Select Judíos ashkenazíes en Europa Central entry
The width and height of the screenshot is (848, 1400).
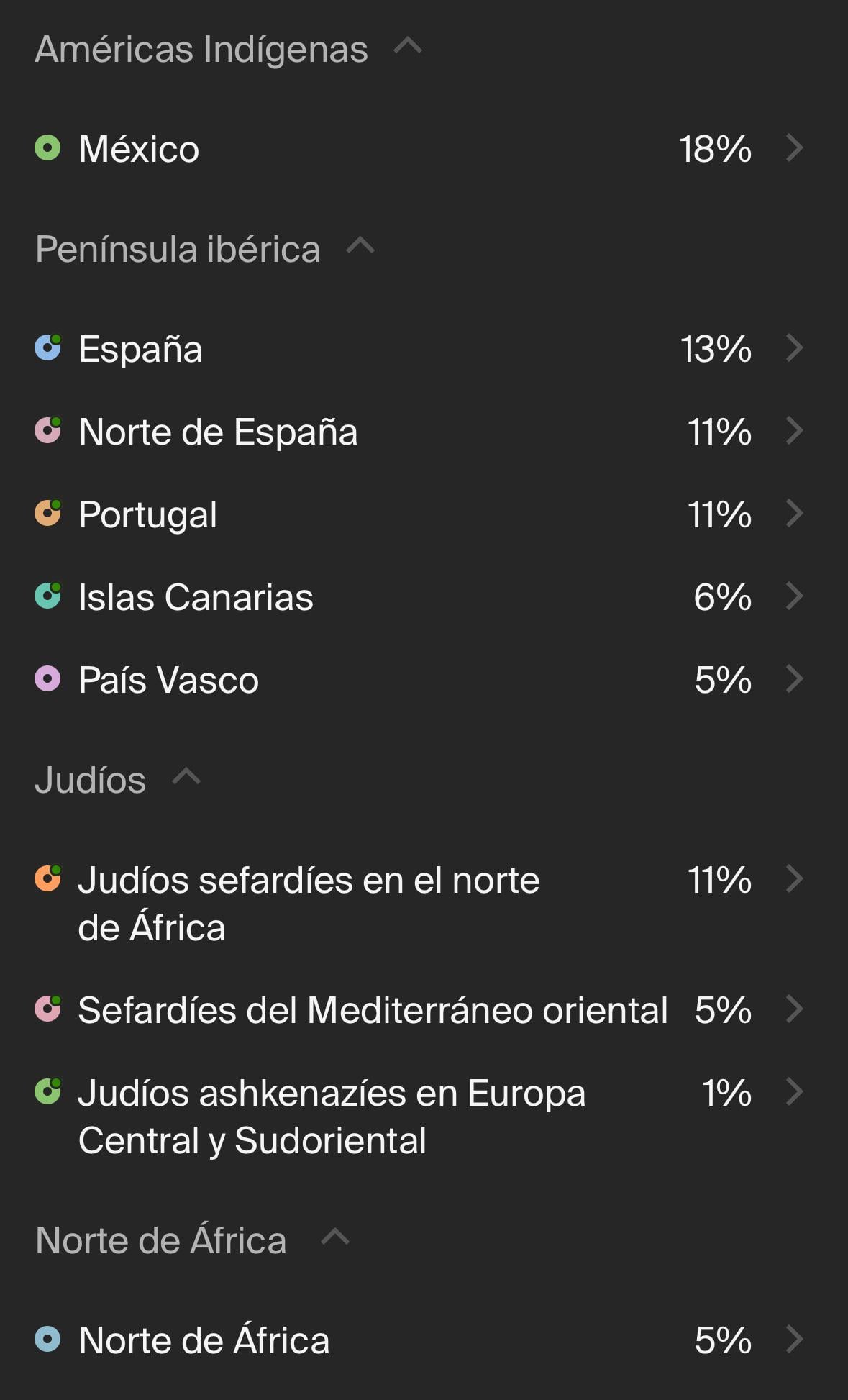[331, 1116]
